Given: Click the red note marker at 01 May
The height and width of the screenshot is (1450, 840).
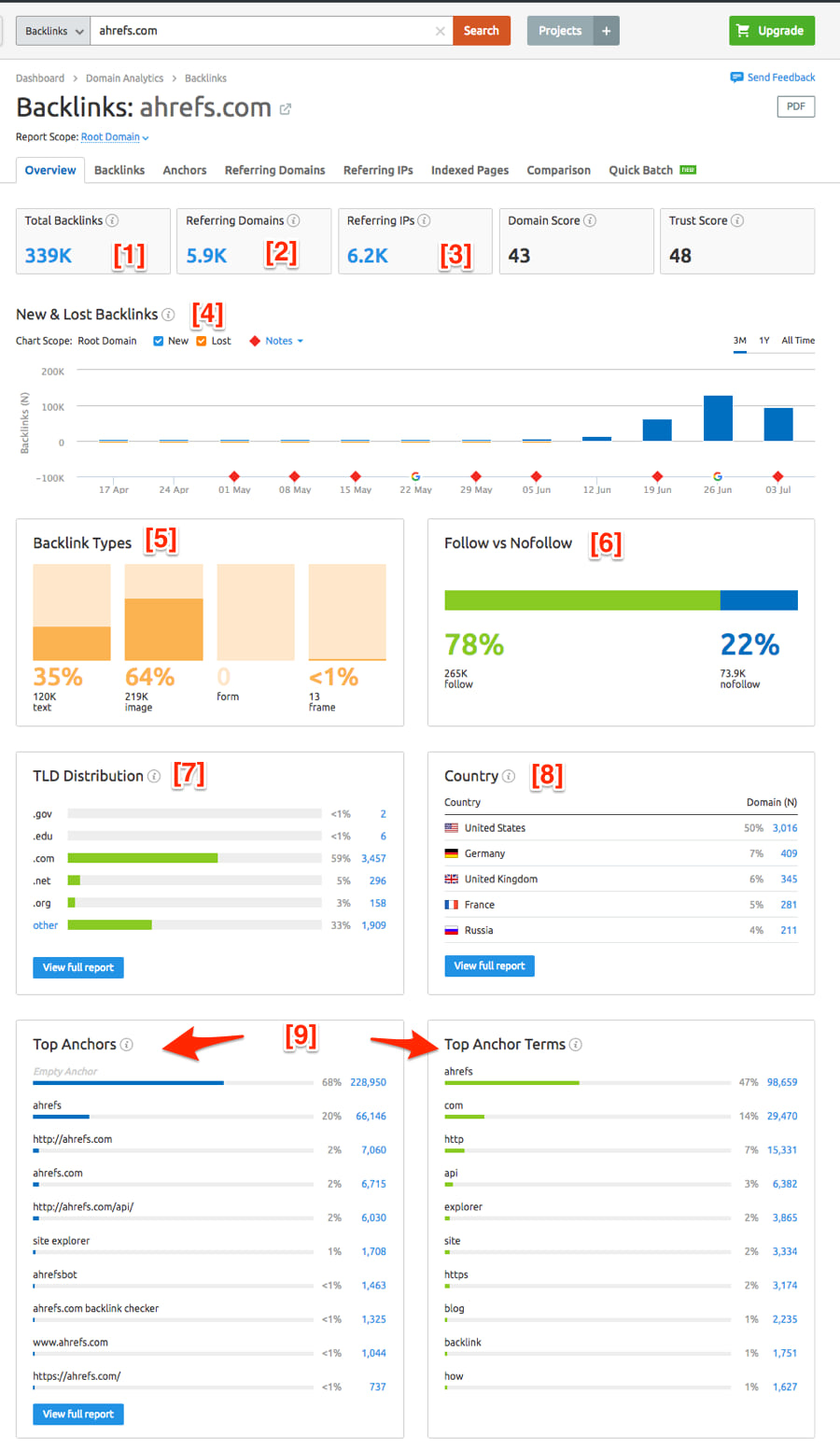Looking at the screenshot, I should click(234, 476).
